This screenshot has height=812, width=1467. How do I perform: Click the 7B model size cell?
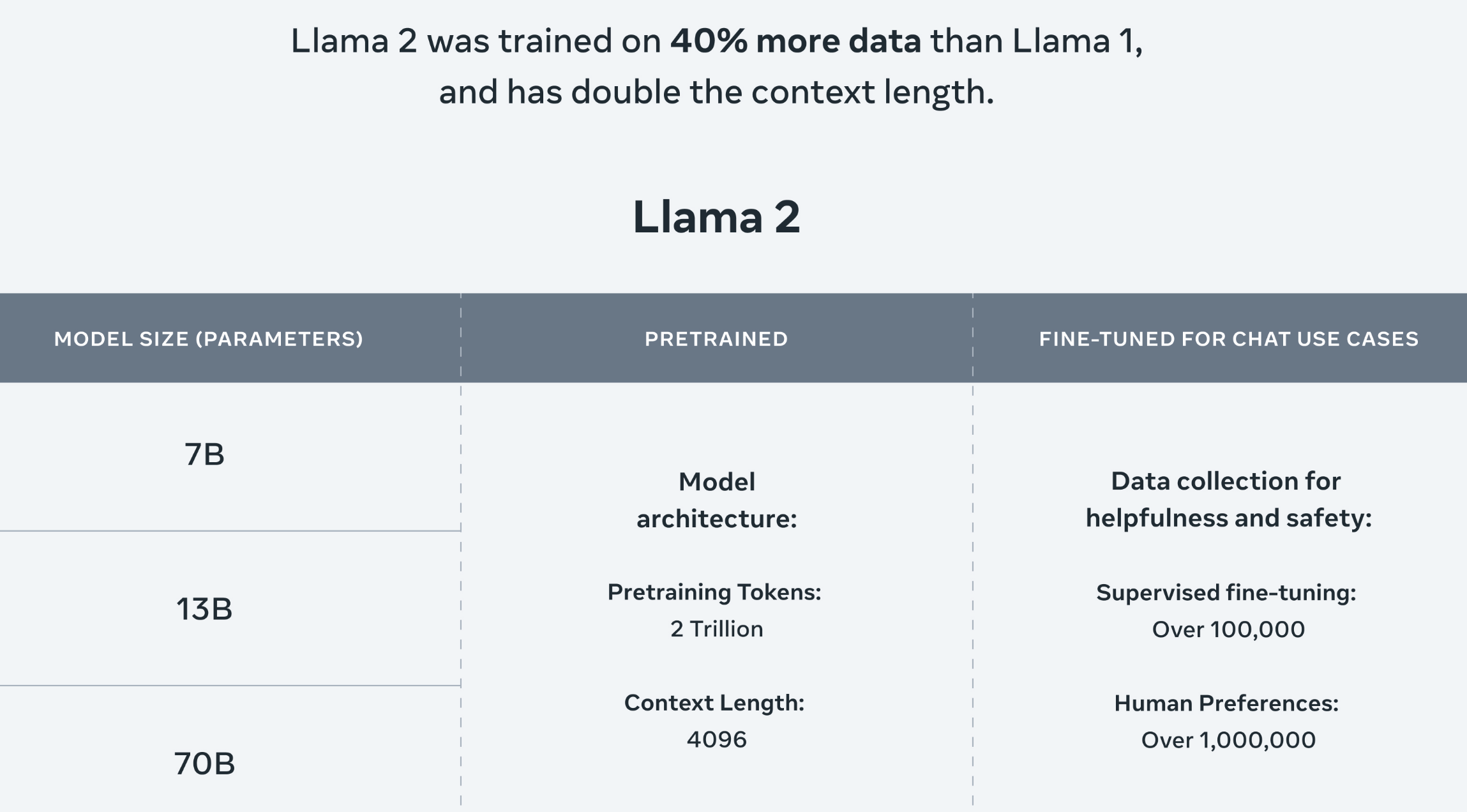[x=204, y=455]
